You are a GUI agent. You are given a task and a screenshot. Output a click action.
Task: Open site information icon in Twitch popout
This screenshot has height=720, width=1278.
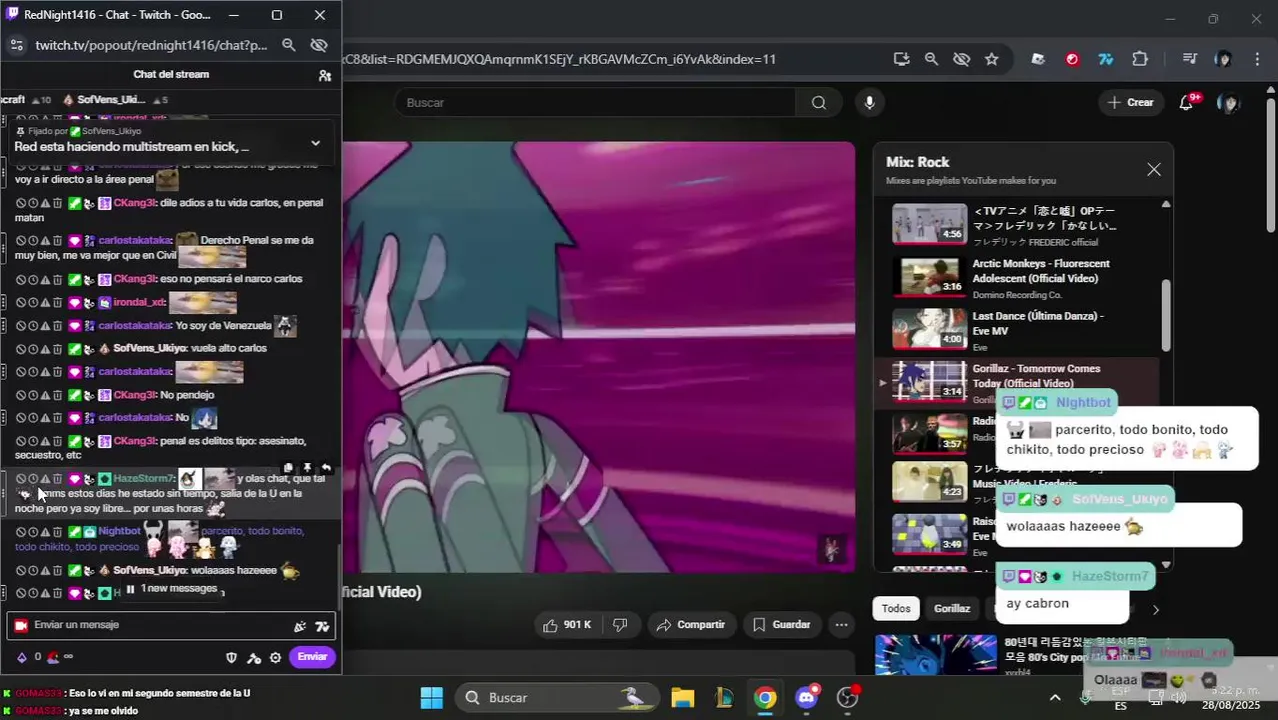click(16, 45)
